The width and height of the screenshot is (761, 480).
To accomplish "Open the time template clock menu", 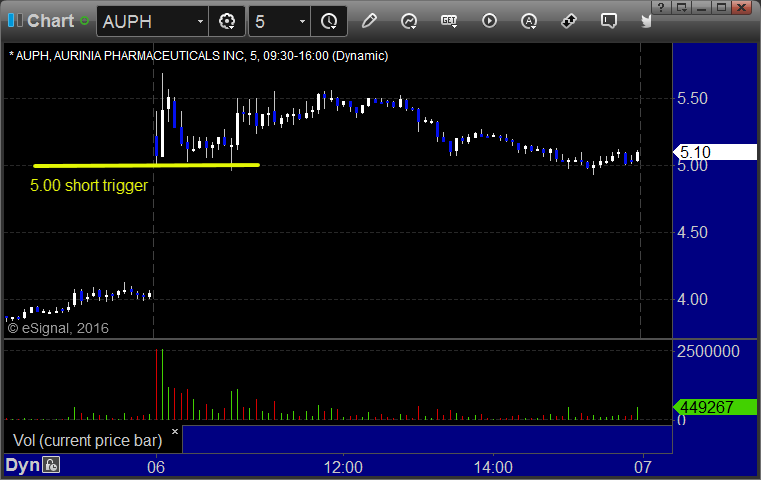I will tap(329, 21).
